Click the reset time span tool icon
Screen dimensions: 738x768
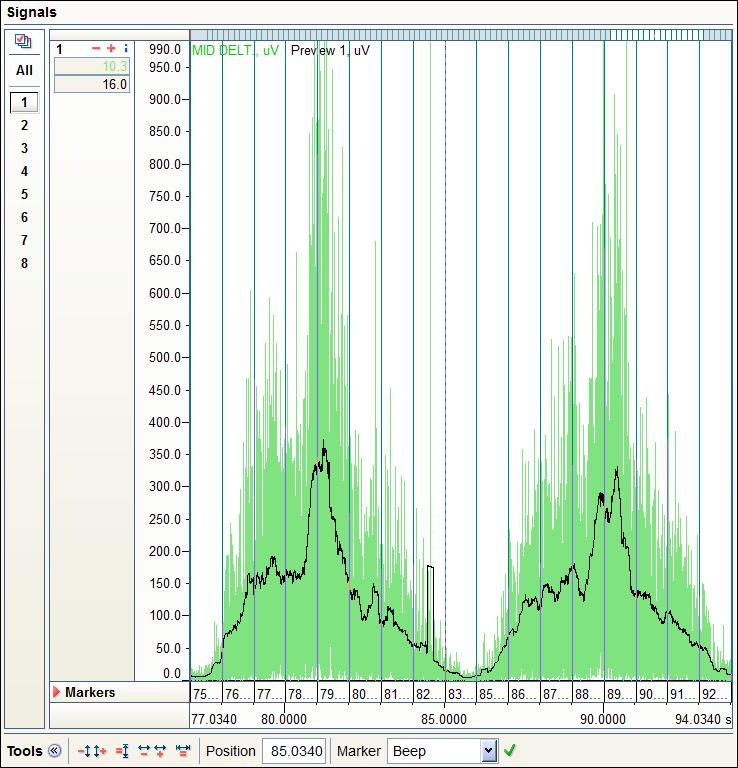pos(183,750)
